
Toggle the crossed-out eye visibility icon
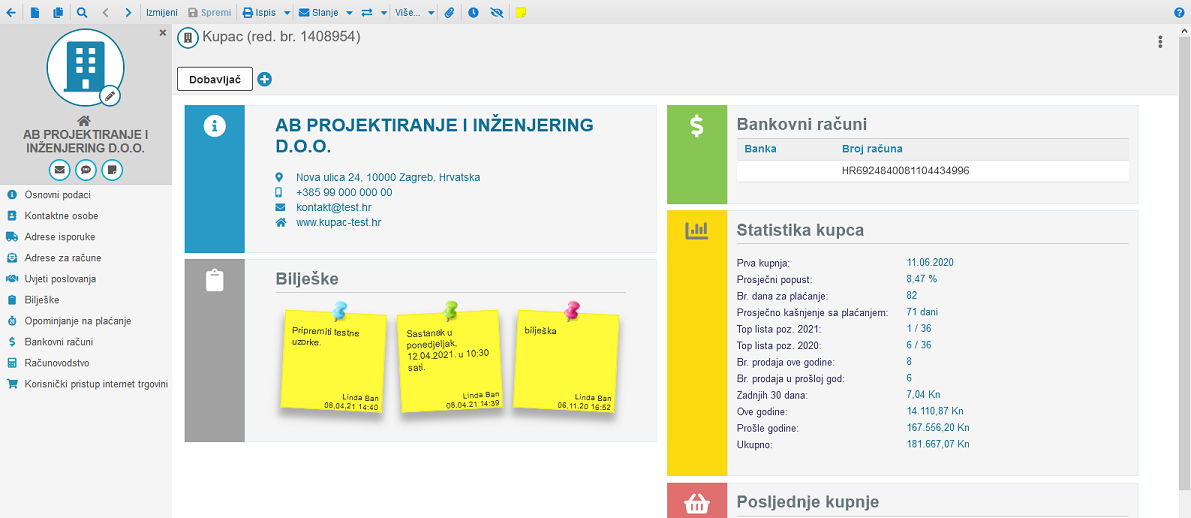click(x=497, y=13)
